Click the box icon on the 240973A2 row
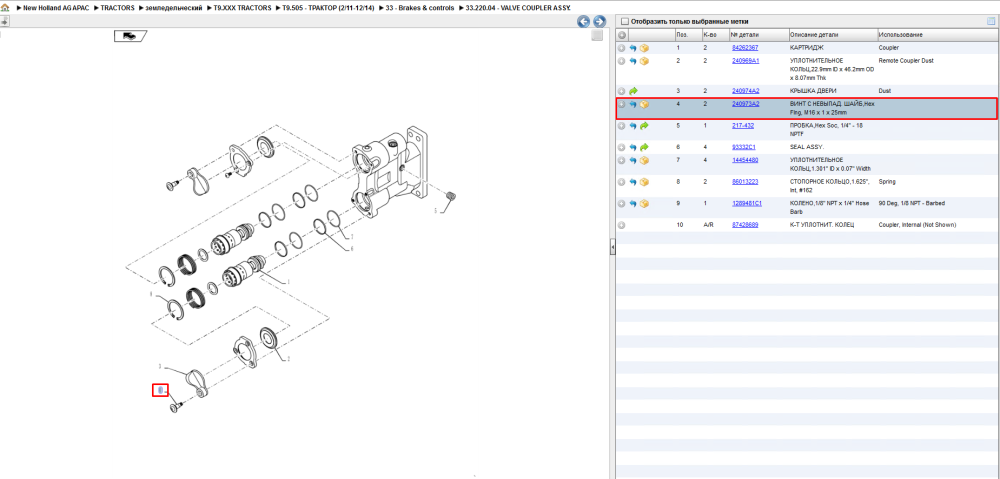 tap(644, 104)
